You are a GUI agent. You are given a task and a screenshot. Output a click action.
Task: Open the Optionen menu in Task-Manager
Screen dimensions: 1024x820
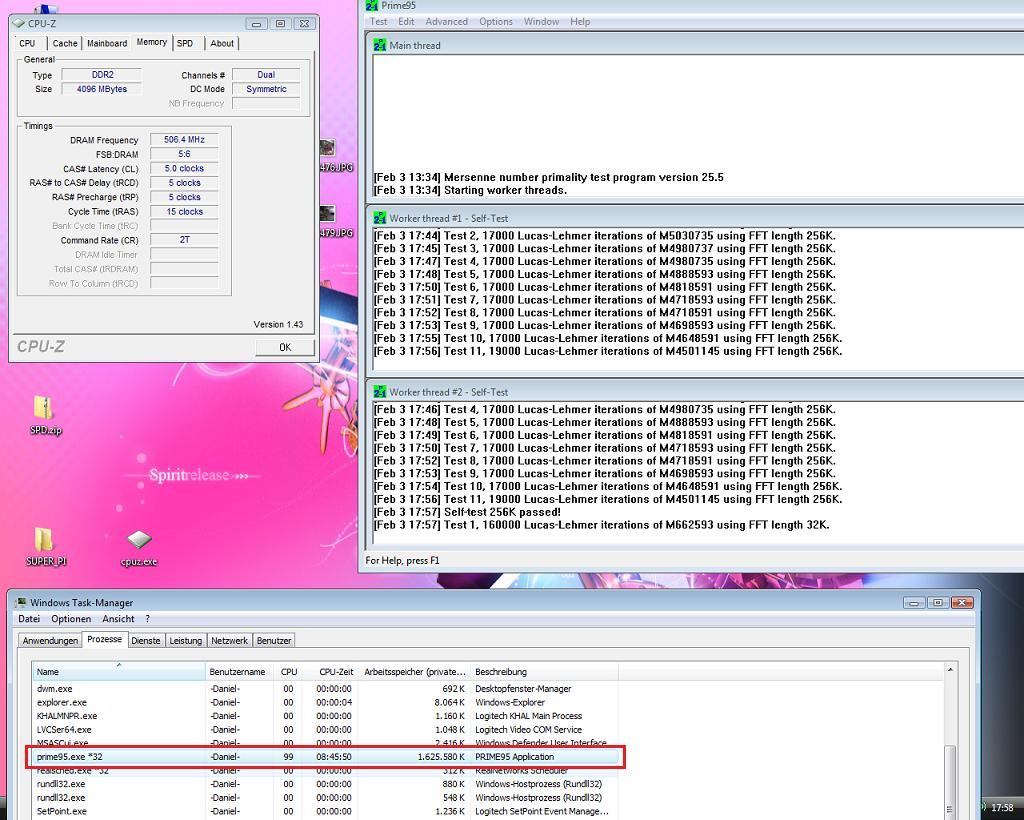(x=71, y=618)
